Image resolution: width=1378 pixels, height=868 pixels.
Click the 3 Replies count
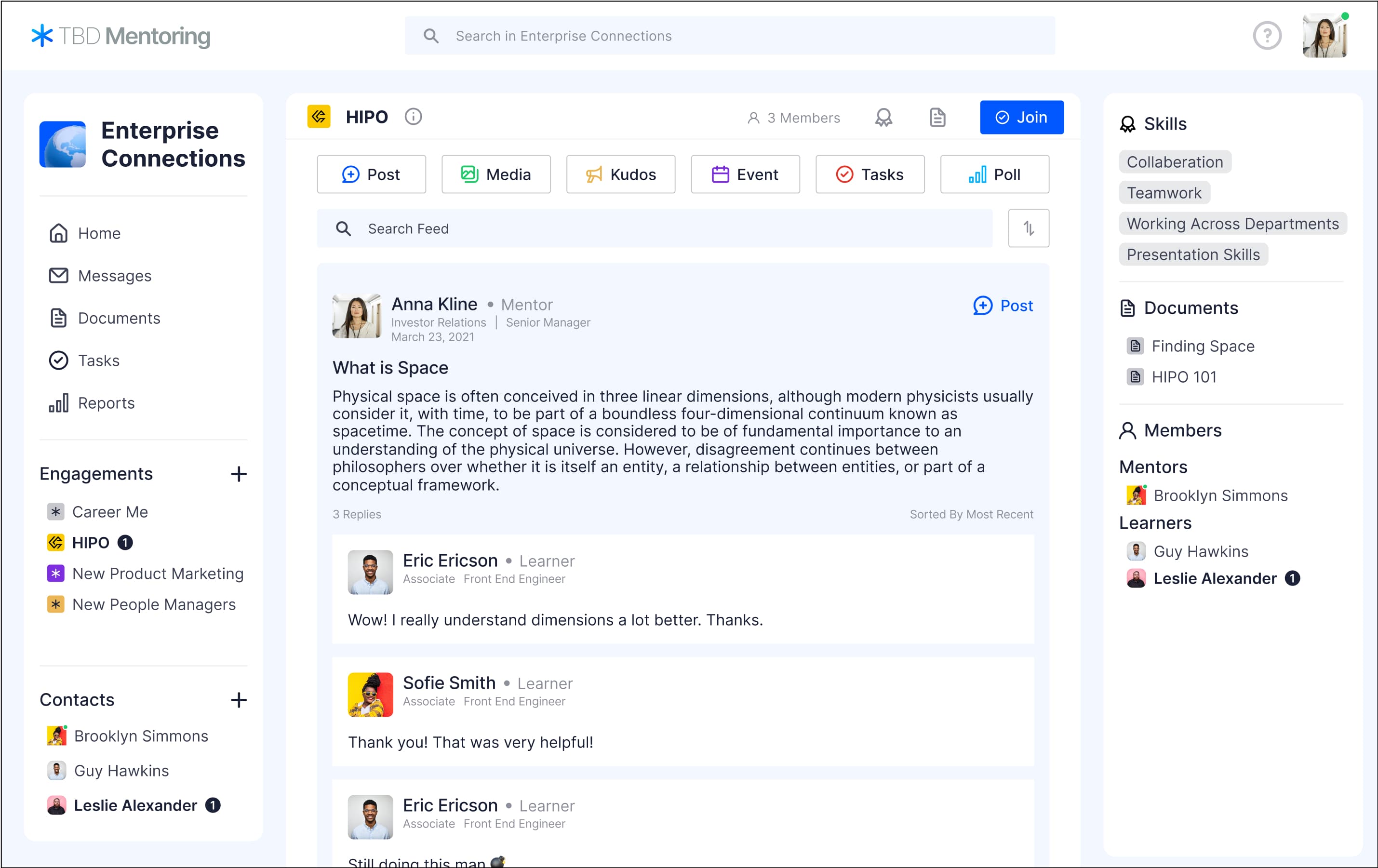point(357,514)
